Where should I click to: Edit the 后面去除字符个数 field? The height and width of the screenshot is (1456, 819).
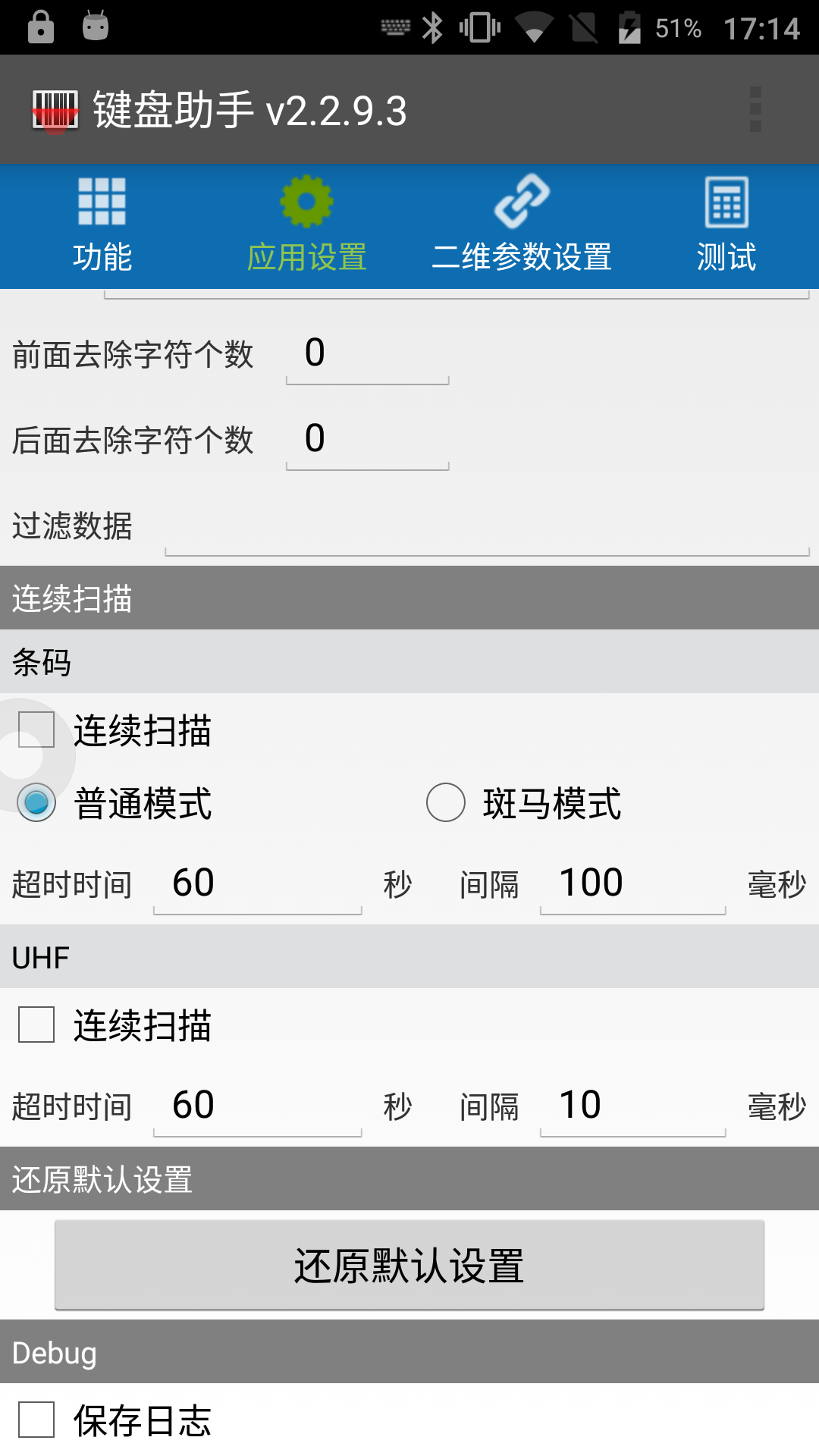[367, 440]
